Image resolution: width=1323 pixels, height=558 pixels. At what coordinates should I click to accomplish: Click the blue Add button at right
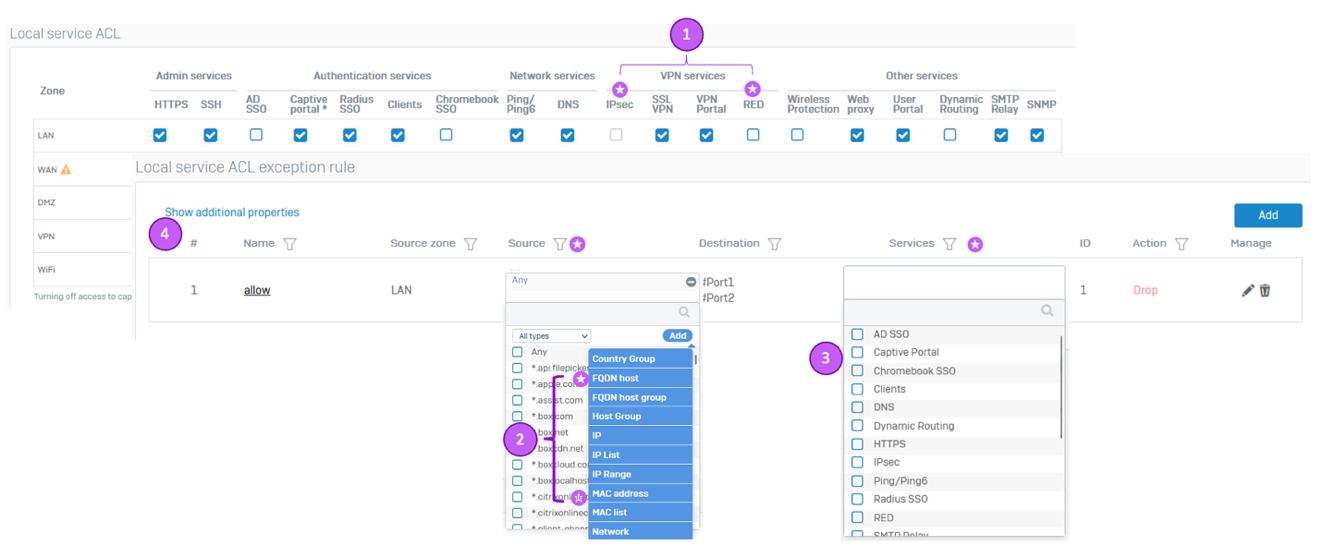point(1268,215)
